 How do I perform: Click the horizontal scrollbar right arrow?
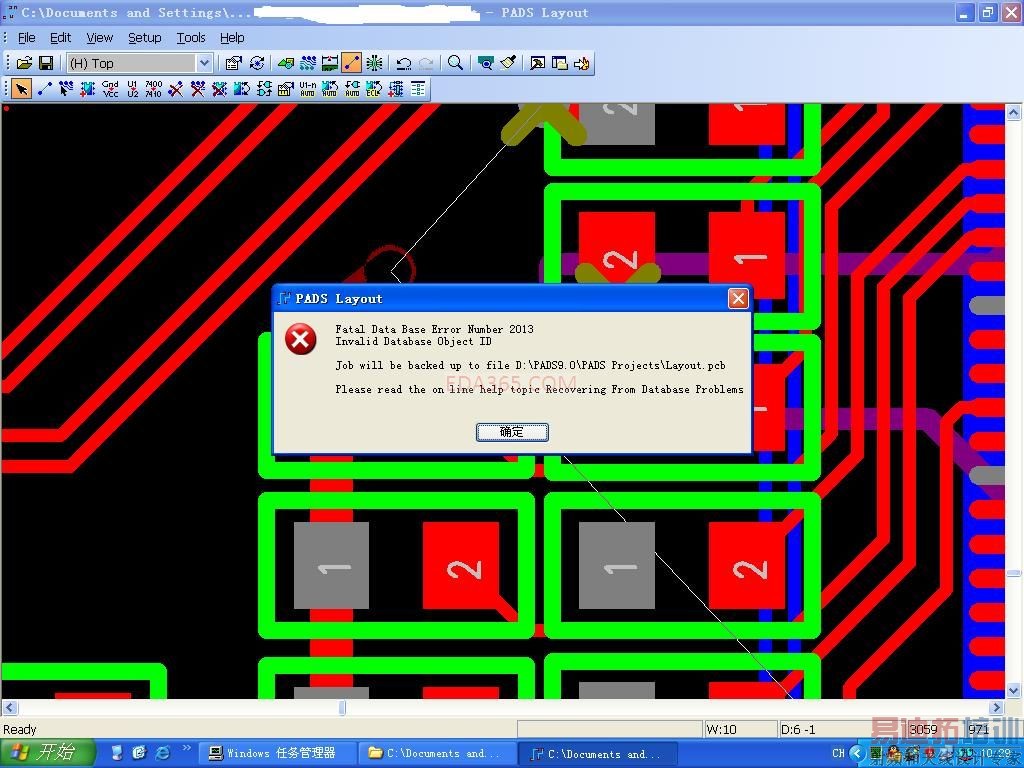[997, 707]
